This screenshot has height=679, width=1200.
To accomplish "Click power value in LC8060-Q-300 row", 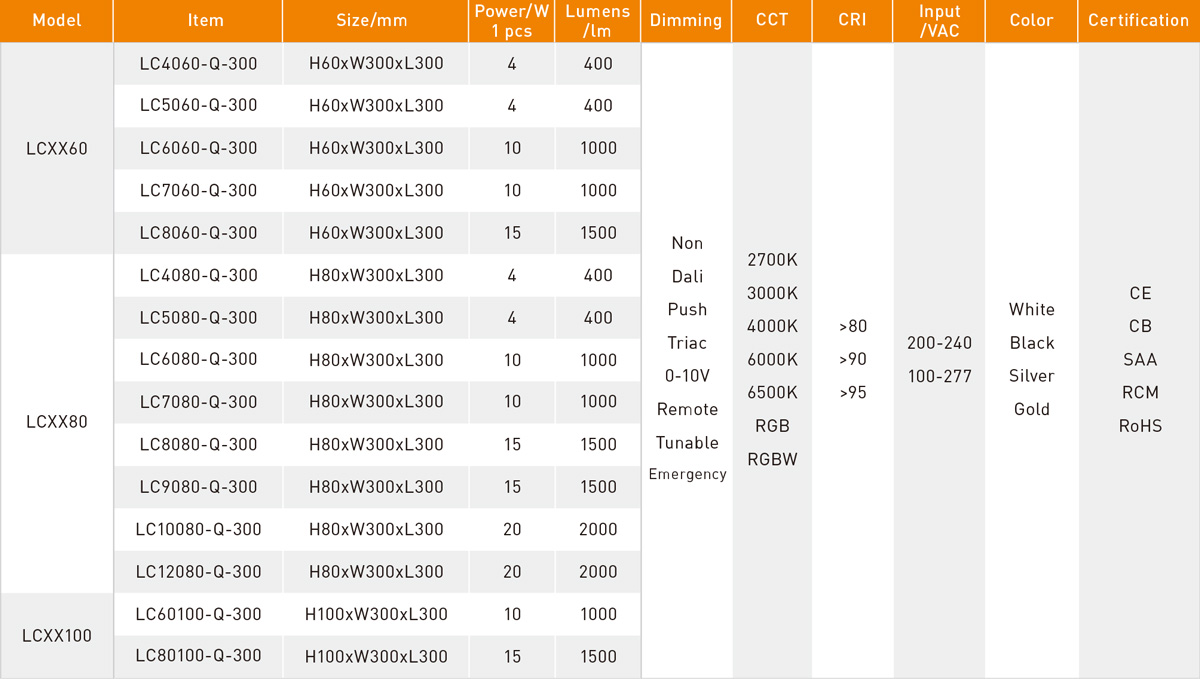I will [512, 233].
